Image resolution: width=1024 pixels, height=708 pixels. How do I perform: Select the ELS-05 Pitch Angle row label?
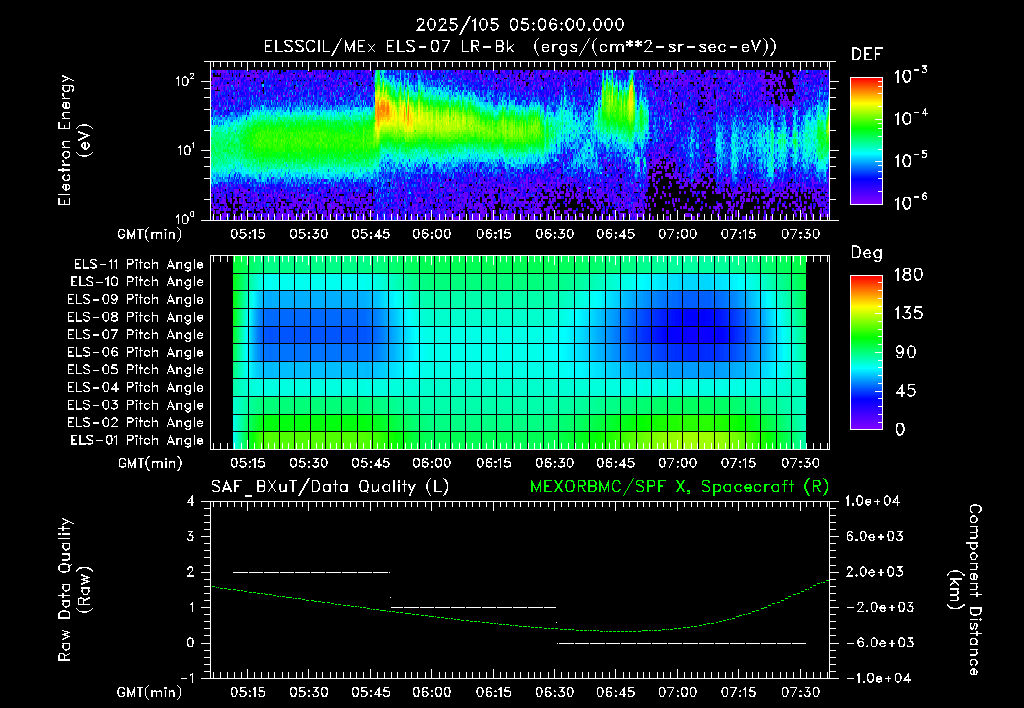(136, 370)
